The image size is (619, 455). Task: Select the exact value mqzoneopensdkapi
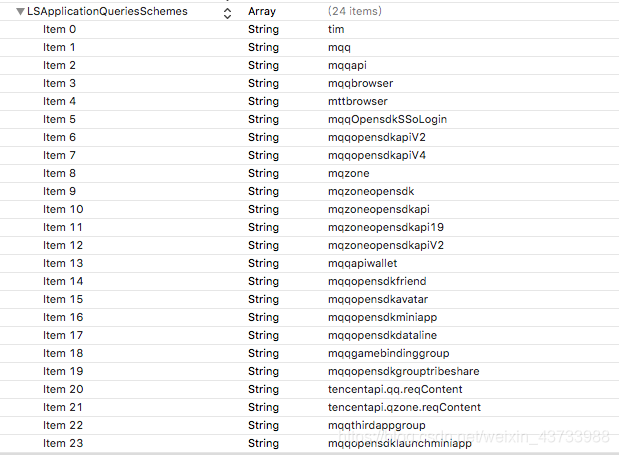tap(379, 210)
